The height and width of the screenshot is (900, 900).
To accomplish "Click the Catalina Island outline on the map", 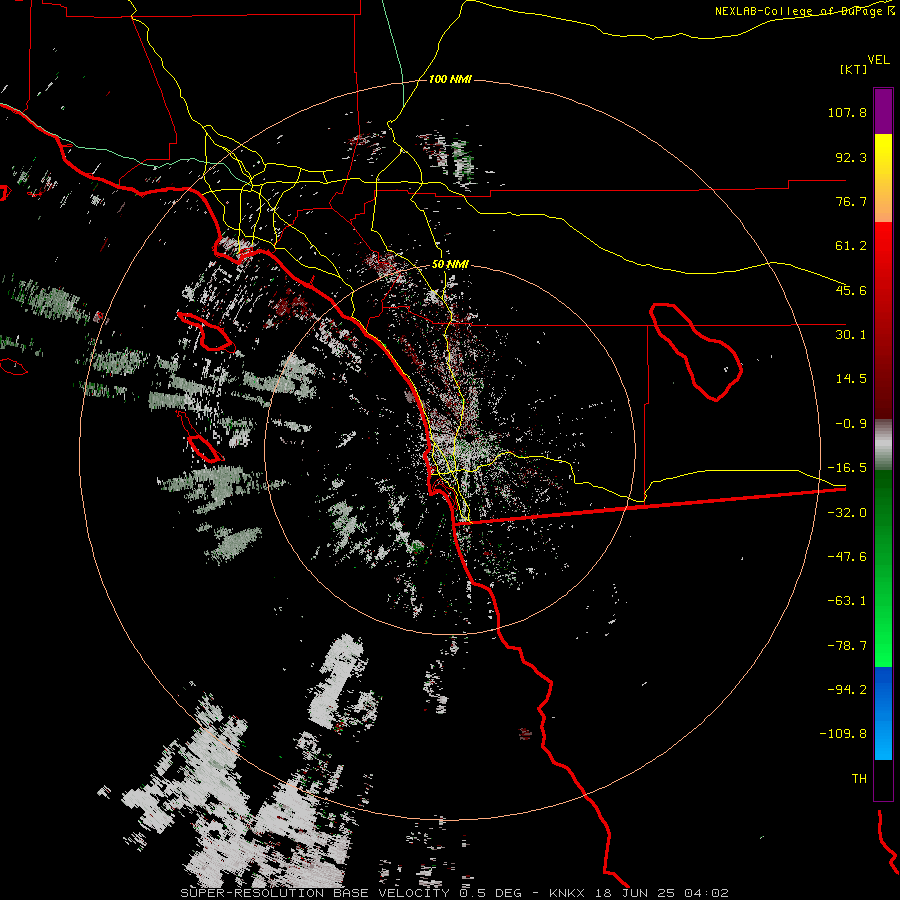I will (206, 332).
